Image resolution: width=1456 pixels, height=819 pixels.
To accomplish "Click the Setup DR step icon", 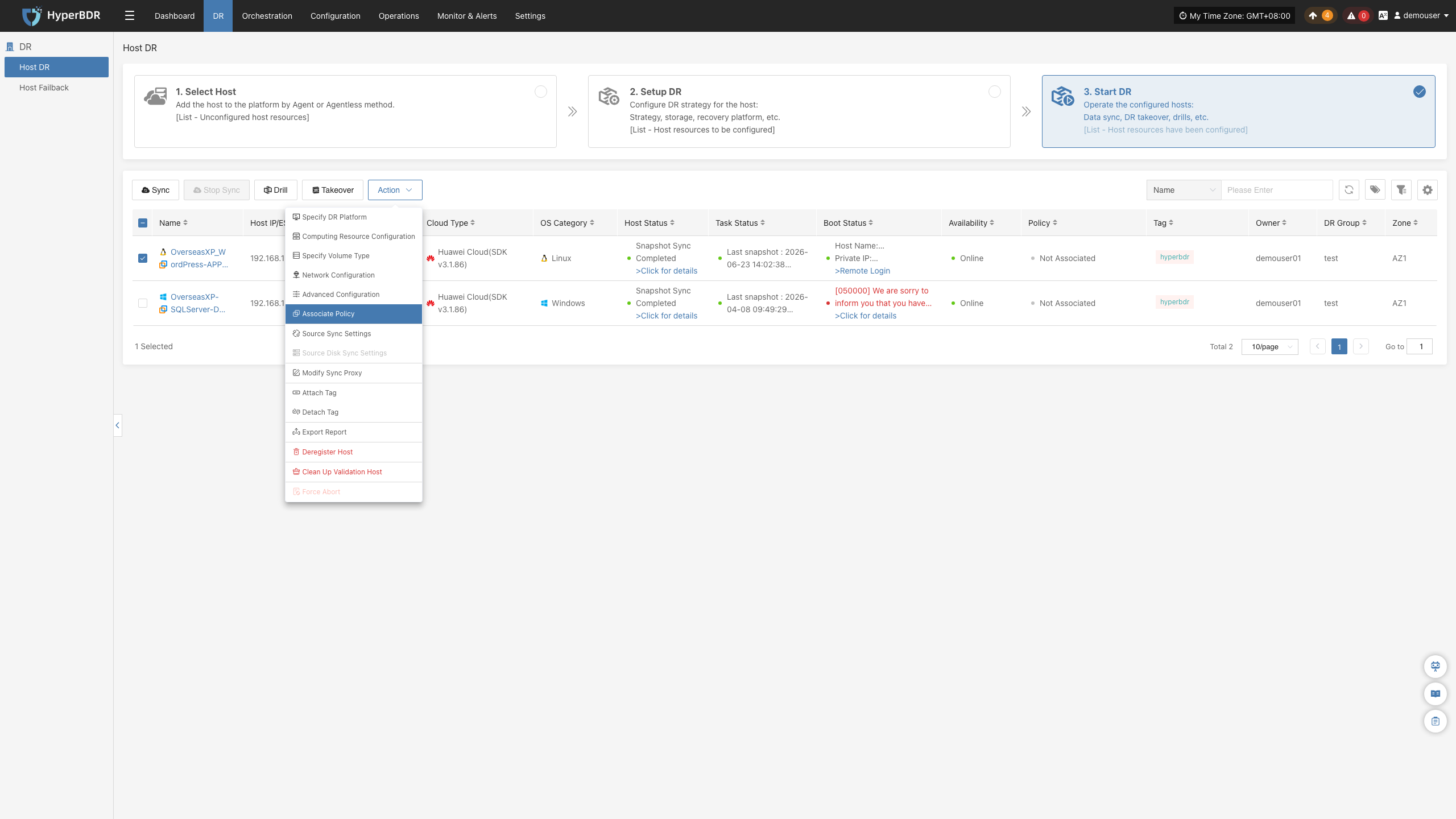I will point(609,97).
